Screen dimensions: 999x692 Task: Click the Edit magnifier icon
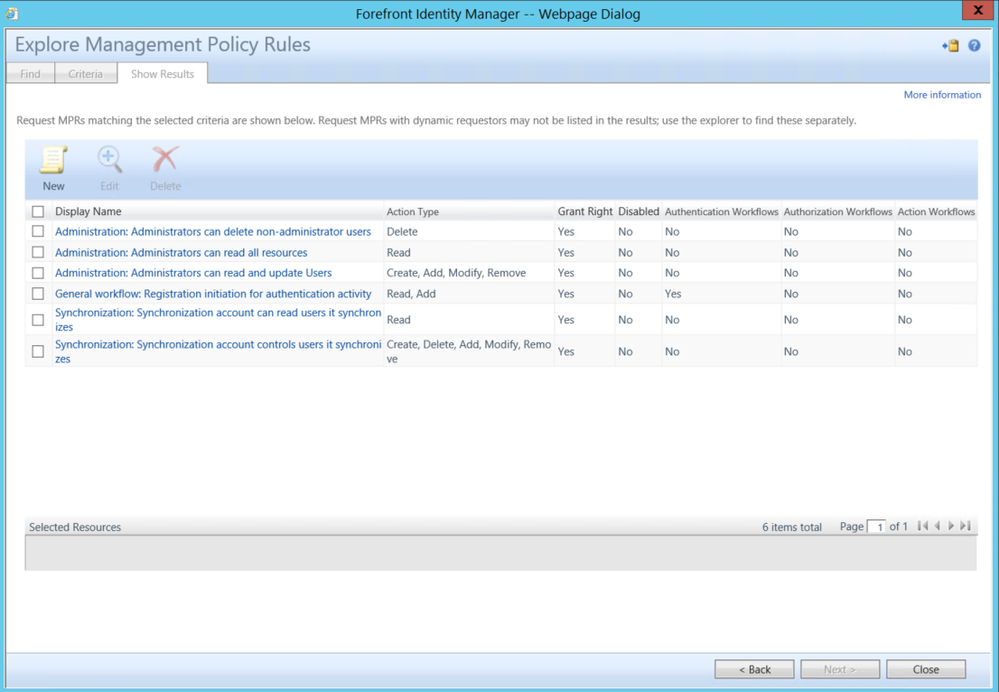[x=110, y=160]
